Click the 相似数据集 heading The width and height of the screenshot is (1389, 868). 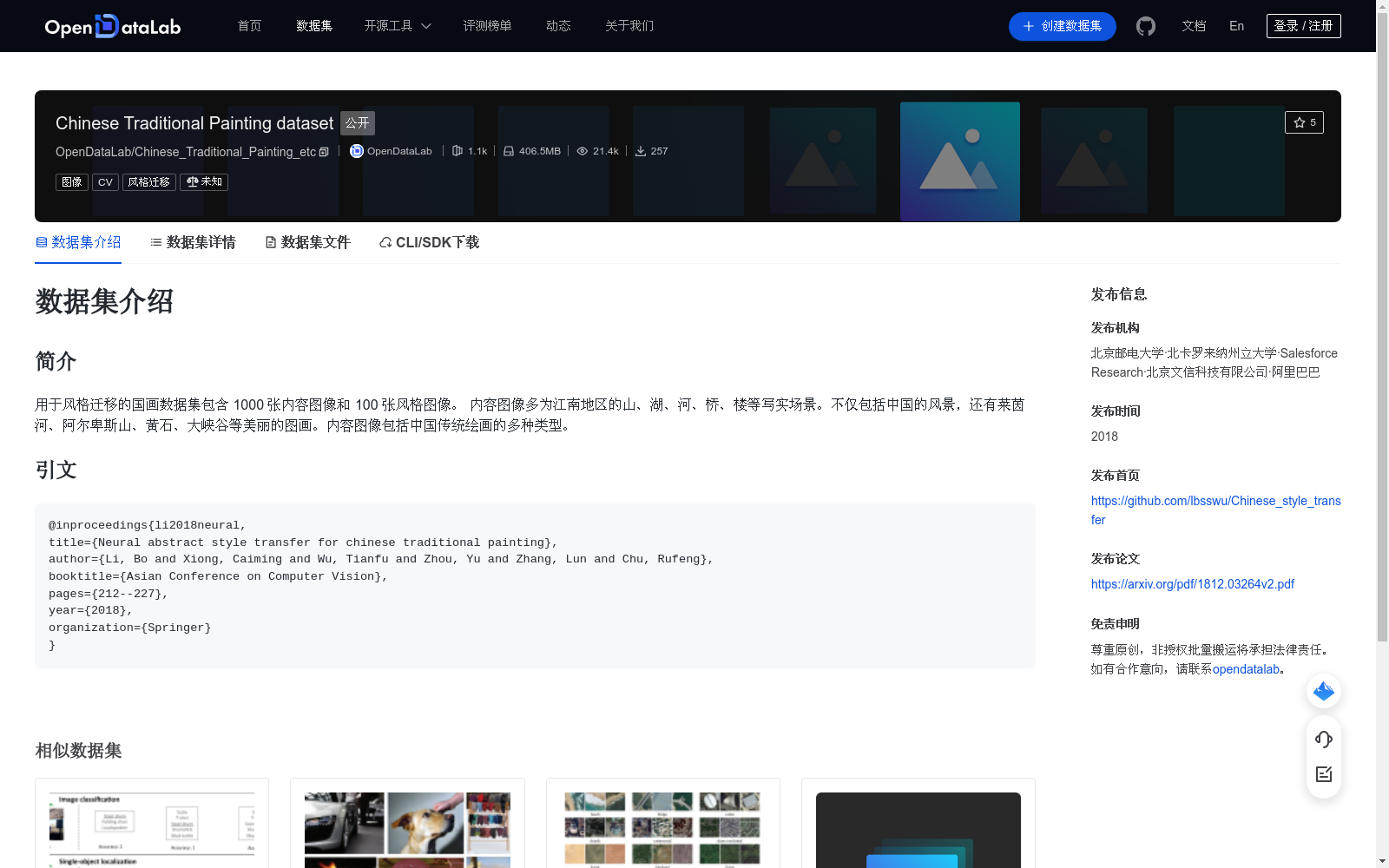click(78, 751)
